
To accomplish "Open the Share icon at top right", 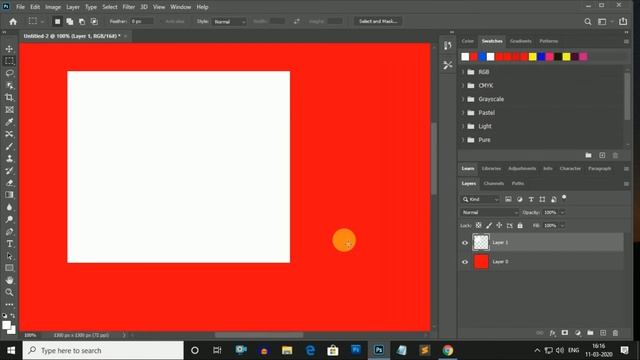I will (x=623, y=22).
